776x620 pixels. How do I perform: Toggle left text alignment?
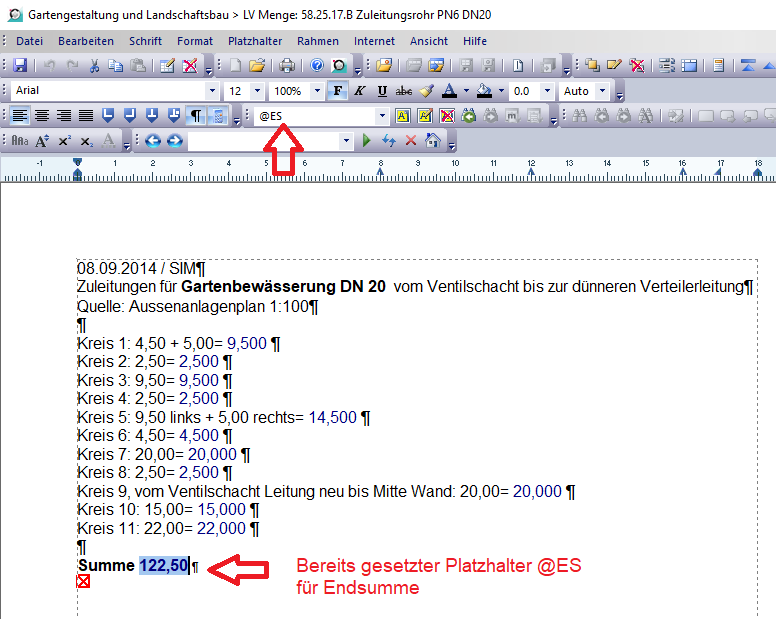point(20,116)
